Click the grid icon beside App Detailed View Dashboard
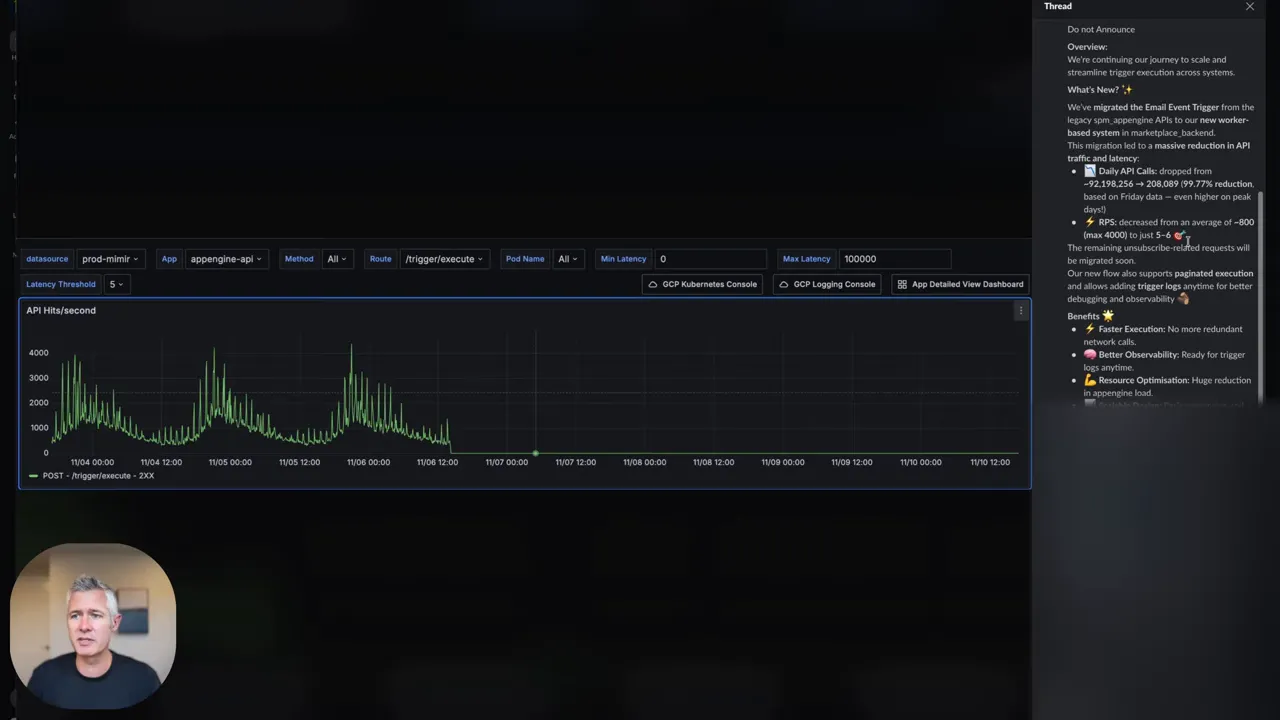 pyautogui.click(x=903, y=284)
